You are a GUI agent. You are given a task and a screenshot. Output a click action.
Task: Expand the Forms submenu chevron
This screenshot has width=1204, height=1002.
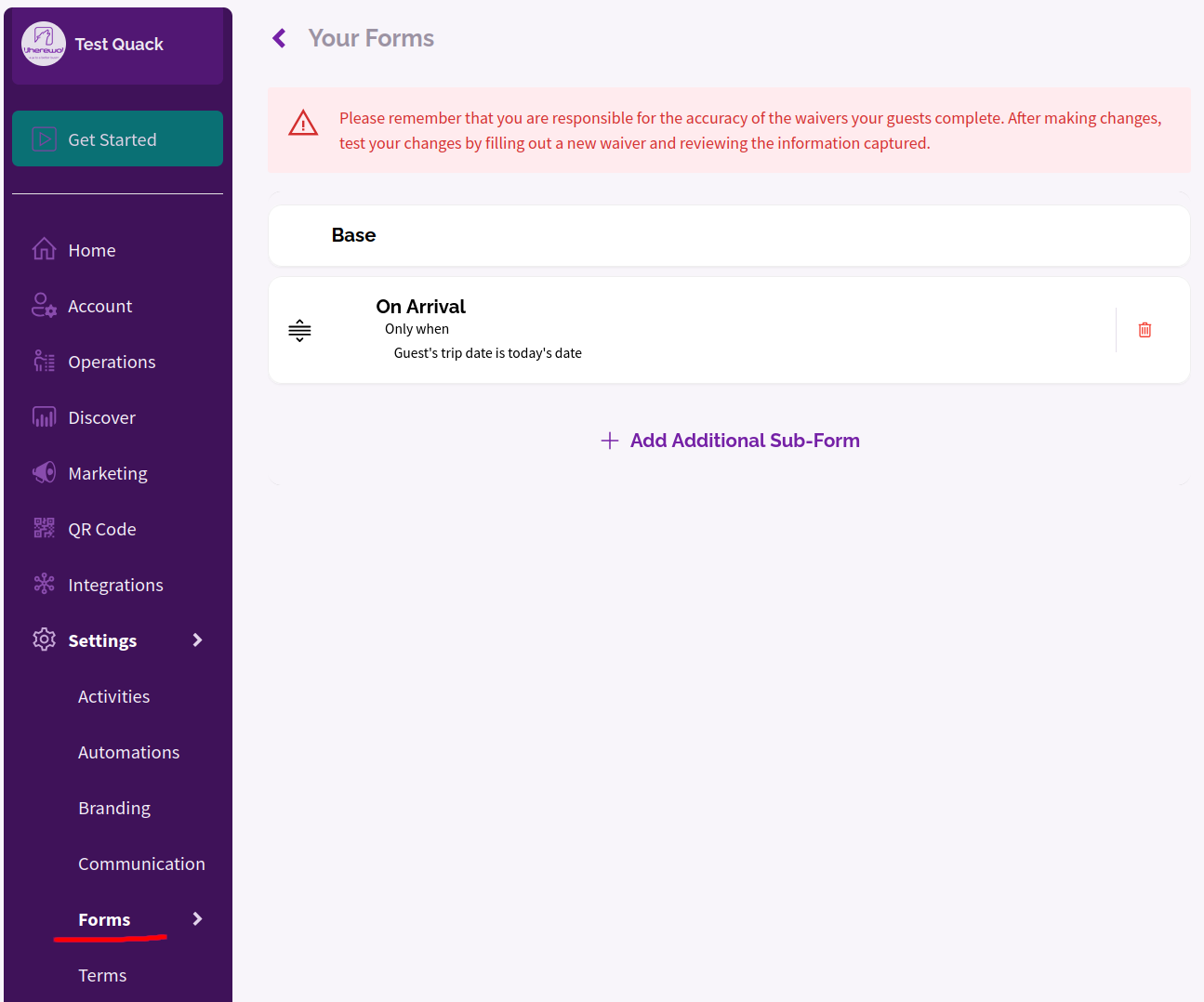pos(197,918)
